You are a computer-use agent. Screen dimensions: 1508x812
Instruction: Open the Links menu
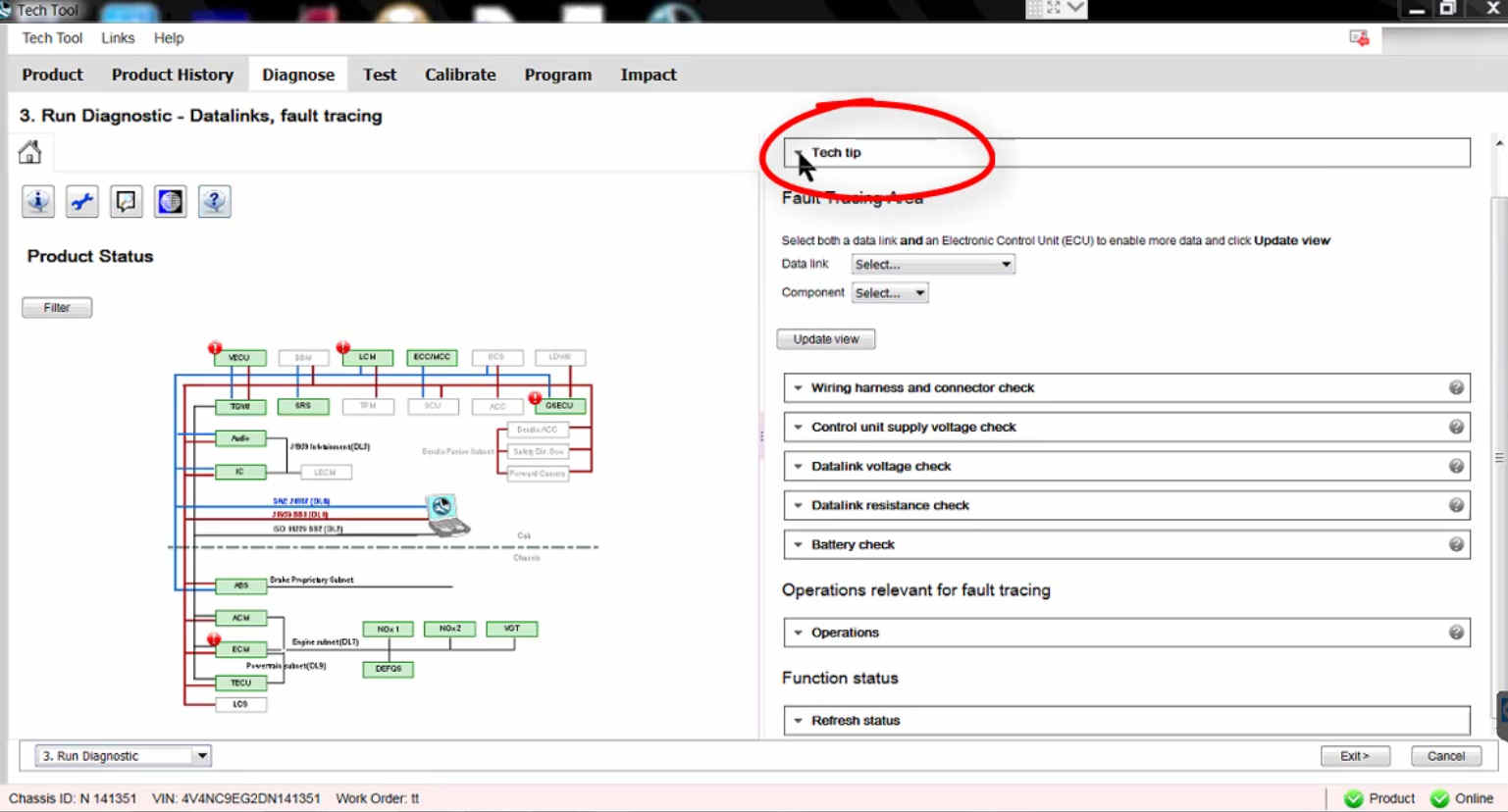pyautogui.click(x=118, y=38)
